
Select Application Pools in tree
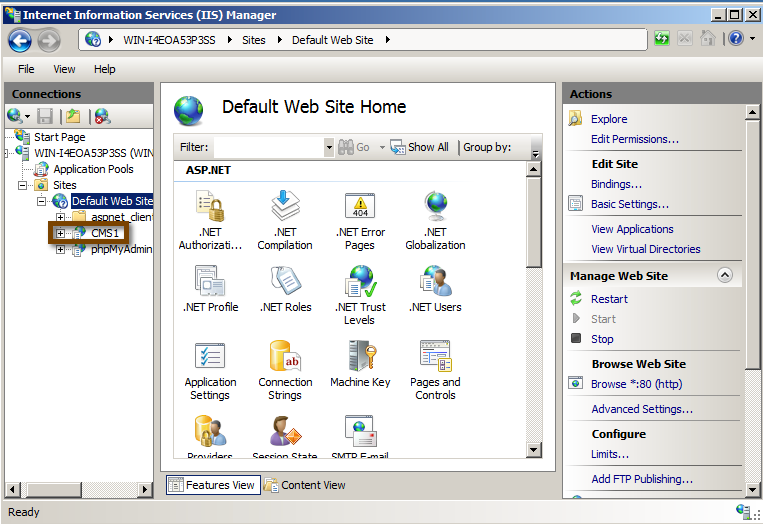click(93, 169)
